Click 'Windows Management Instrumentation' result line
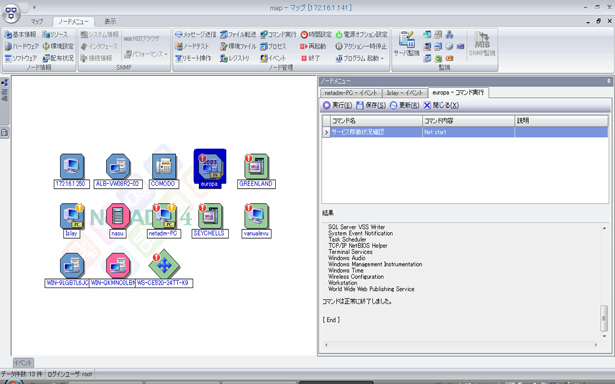The height and width of the screenshot is (384, 615). (x=375, y=264)
